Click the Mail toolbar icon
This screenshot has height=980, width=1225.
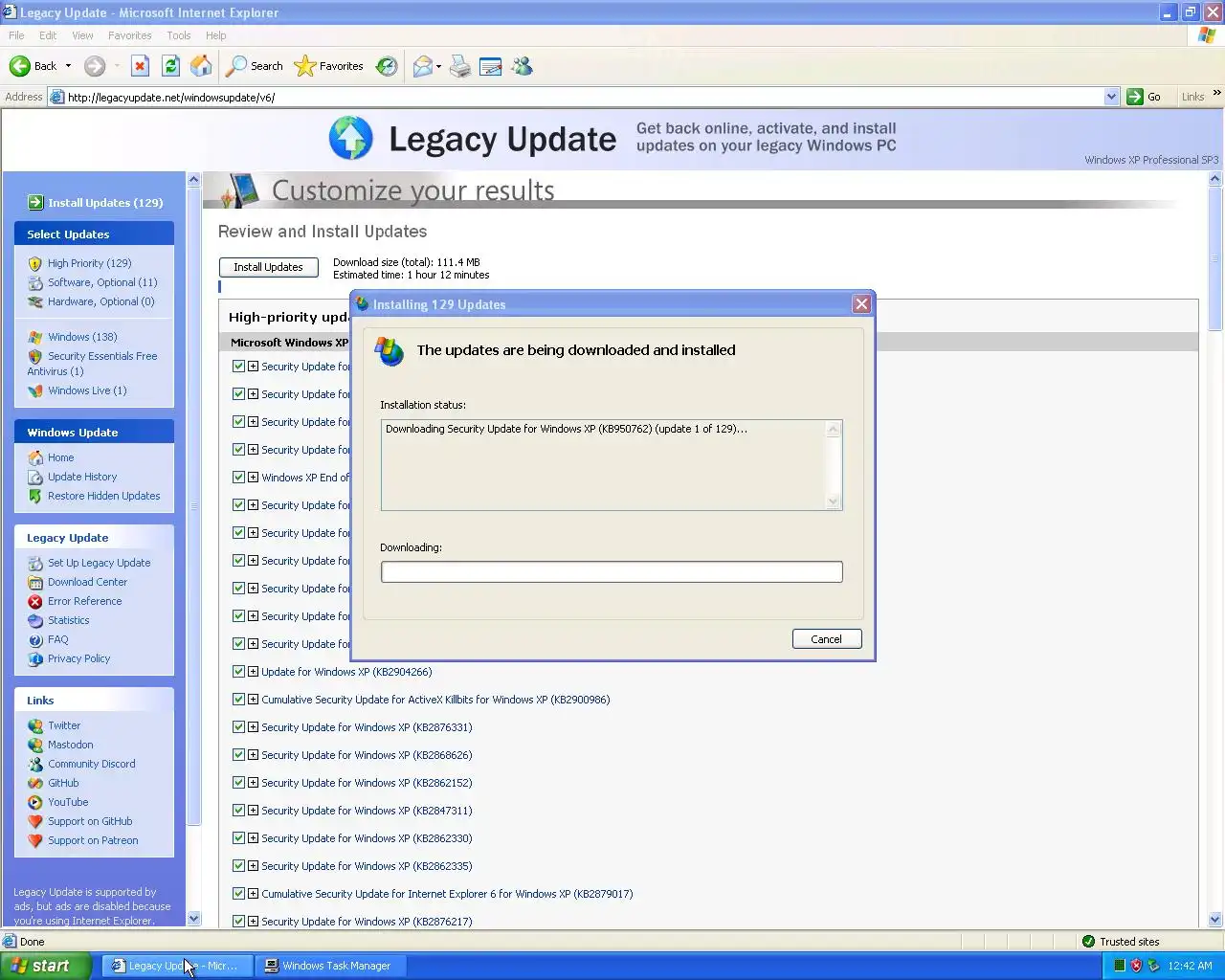point(422,66)
